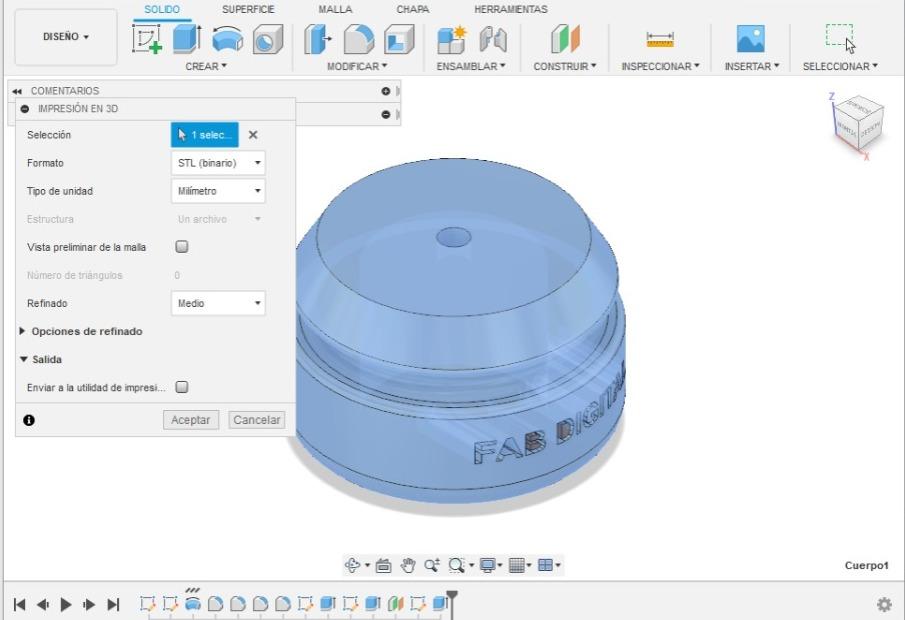Enable Vista preliminar de la malla checkbox
Viewport: 905px width, 620px height.
click(182, 246)
